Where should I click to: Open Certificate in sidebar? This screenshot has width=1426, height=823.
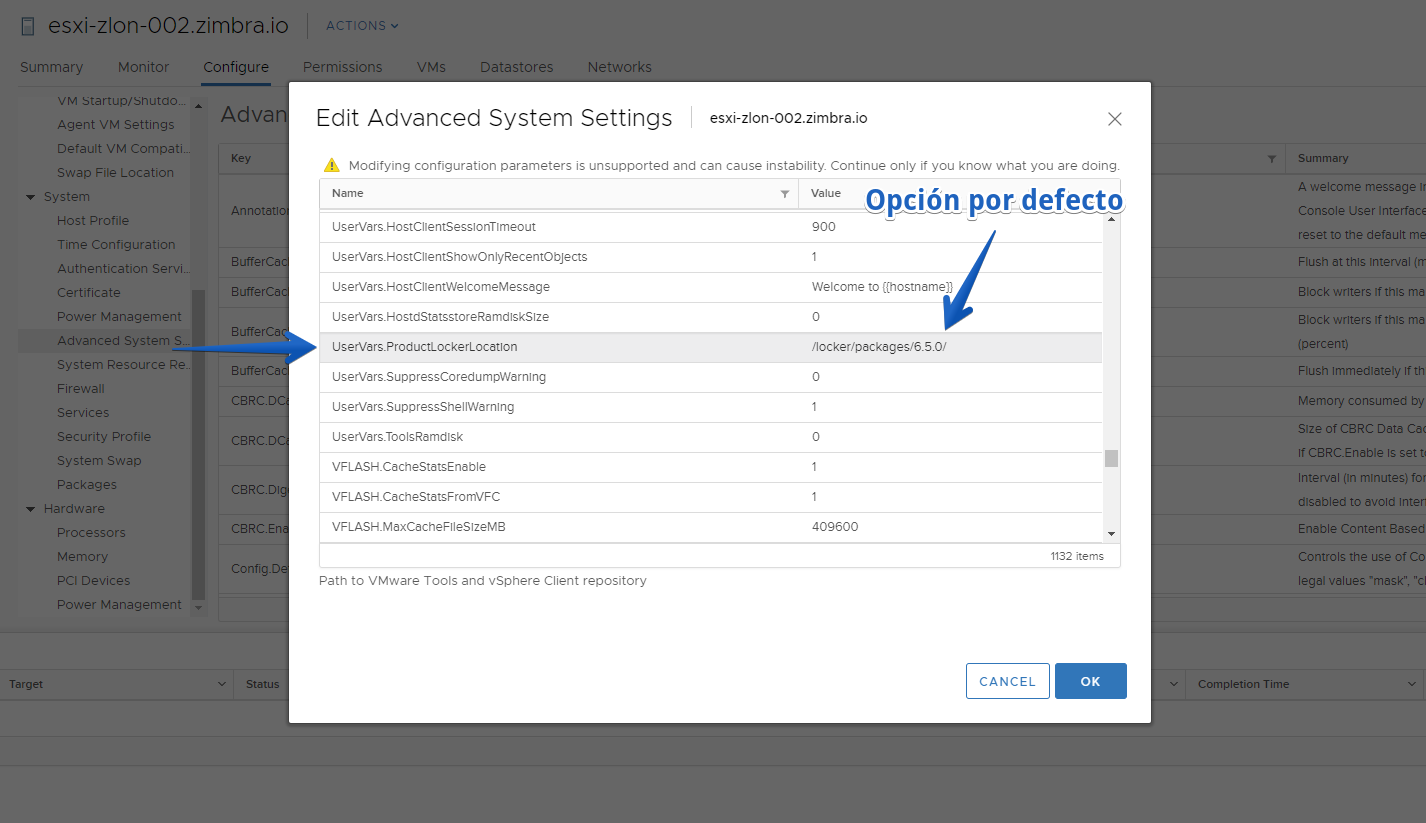pyautogui.click(x=89, y=293)
